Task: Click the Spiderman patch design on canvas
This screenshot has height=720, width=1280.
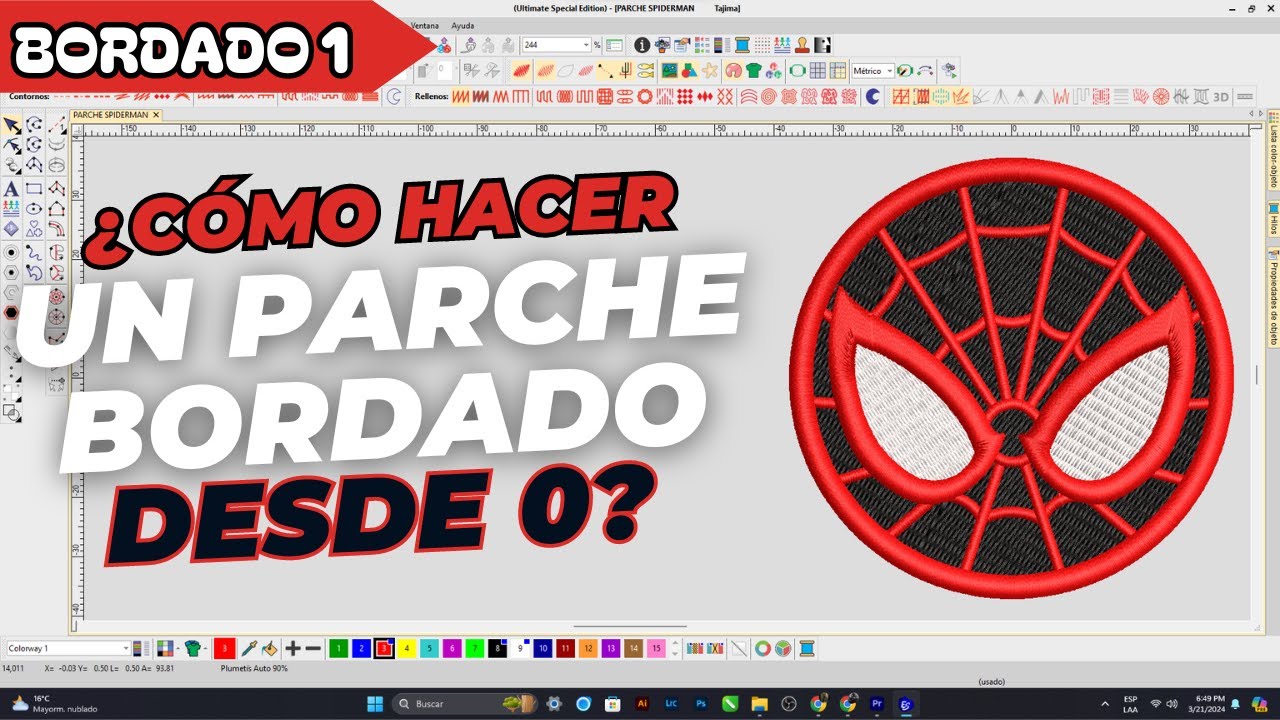Action: coord(1010,378)
